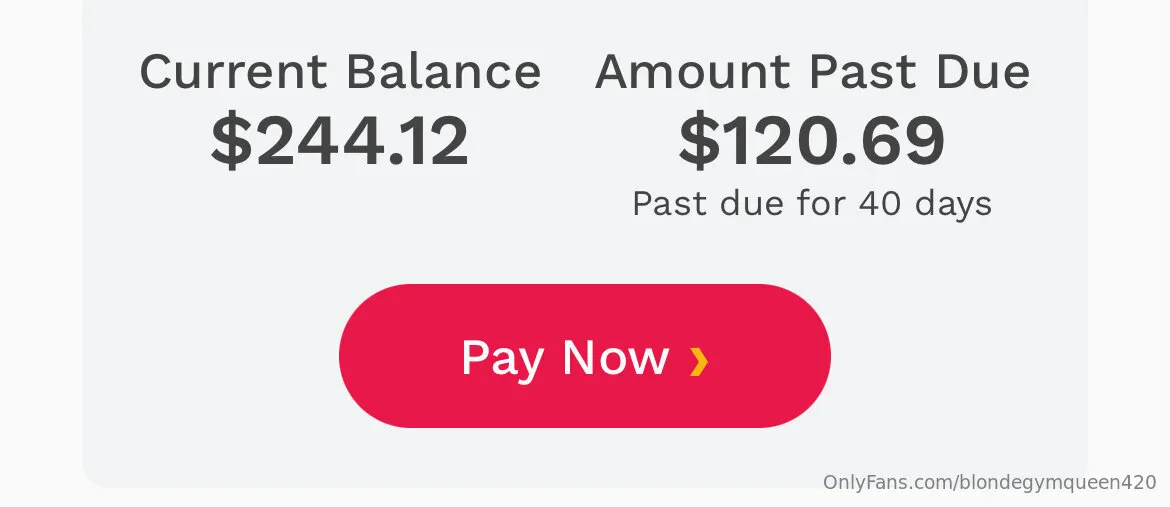Click the 40 in the past due note
Viewport: 1170px width, 507px height.
880,204
